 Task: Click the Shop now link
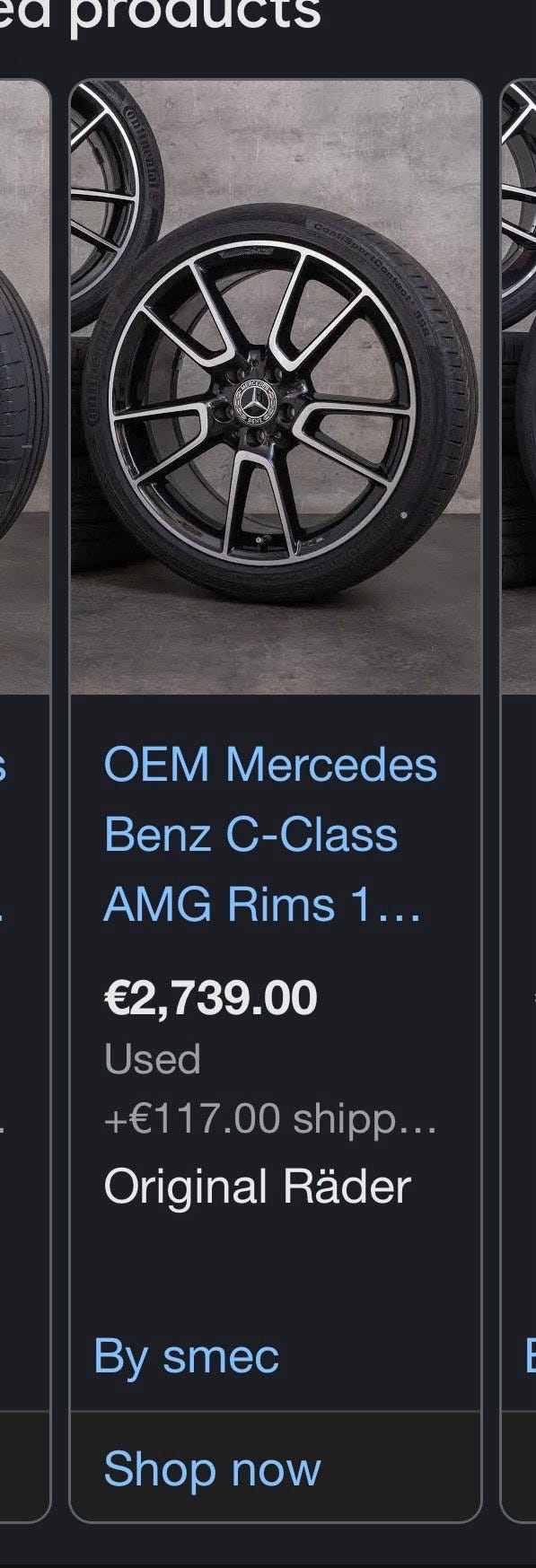coord(212,1469)
